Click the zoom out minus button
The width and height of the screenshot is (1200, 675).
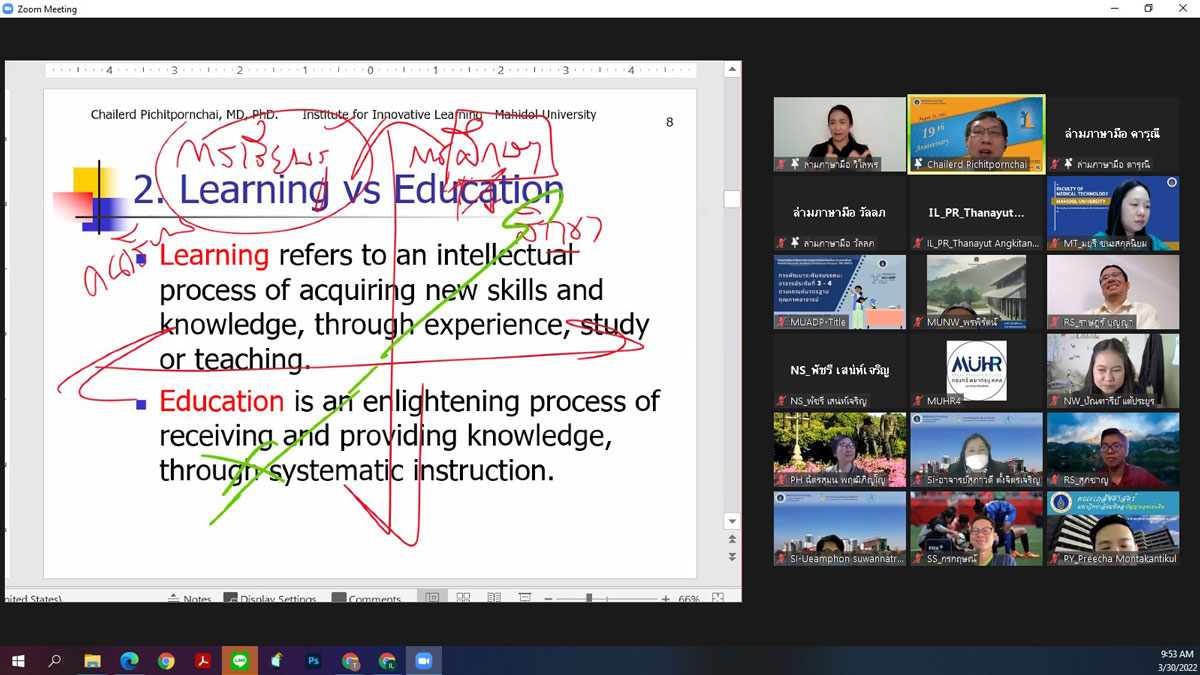(x=549, y=598)
